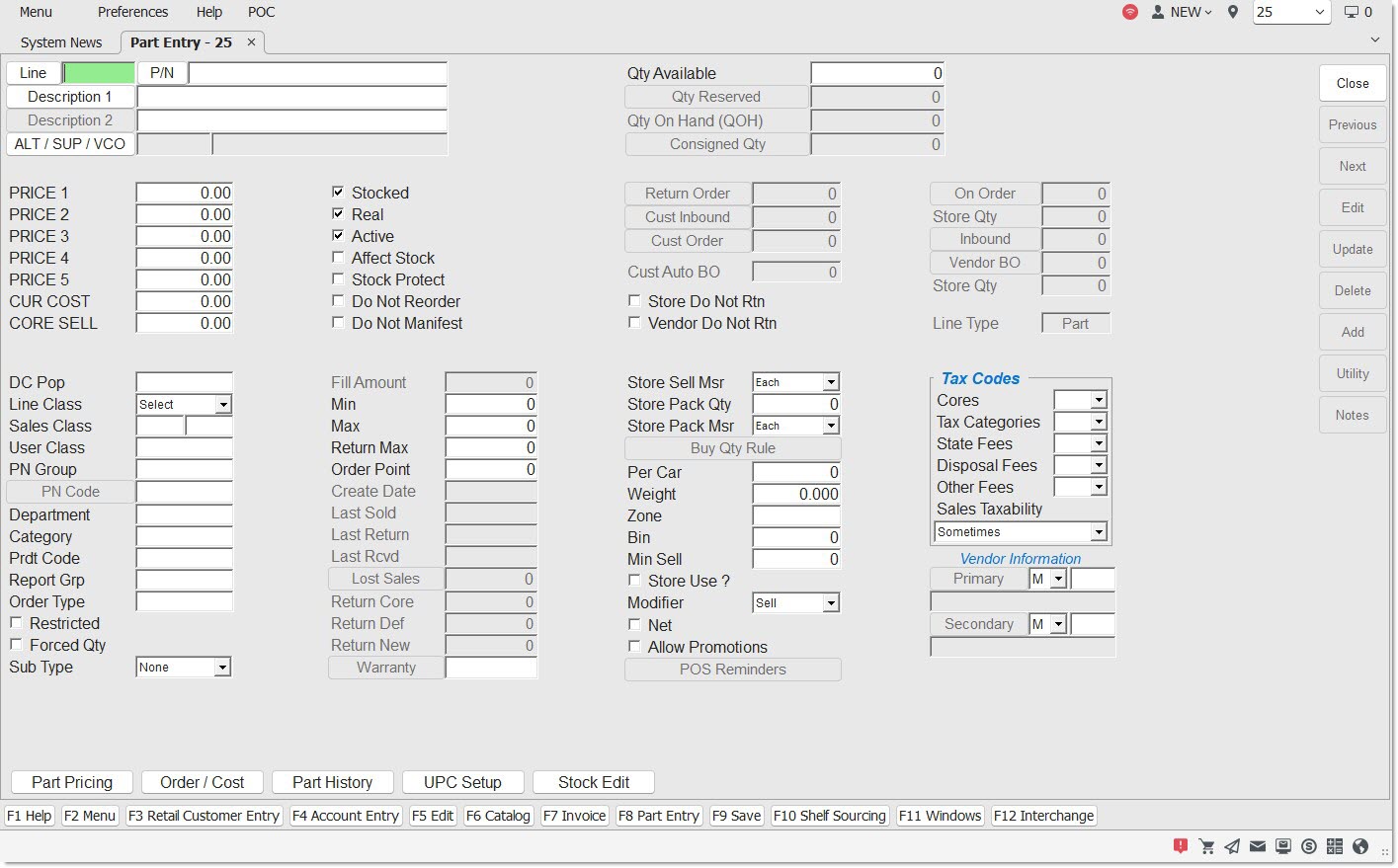Uncheck the Stocked checkbox
The image size is (1398, 868).
coord(338,193)
